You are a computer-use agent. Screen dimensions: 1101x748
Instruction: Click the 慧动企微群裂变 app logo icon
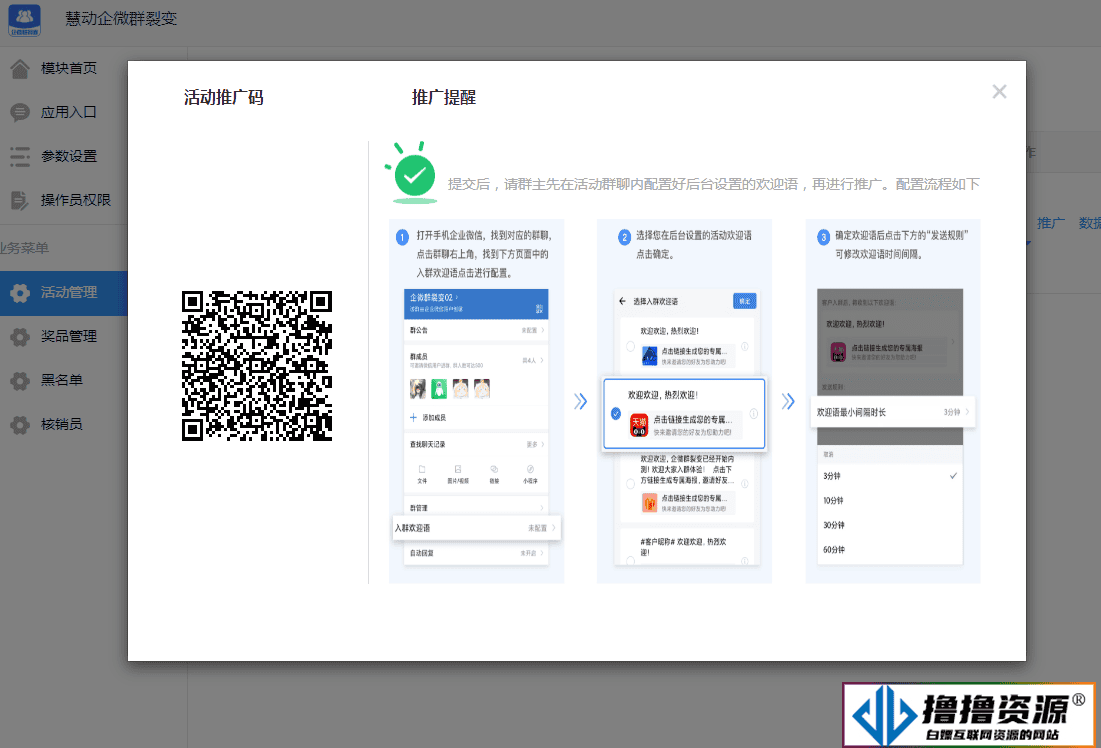tap(25, 19)
